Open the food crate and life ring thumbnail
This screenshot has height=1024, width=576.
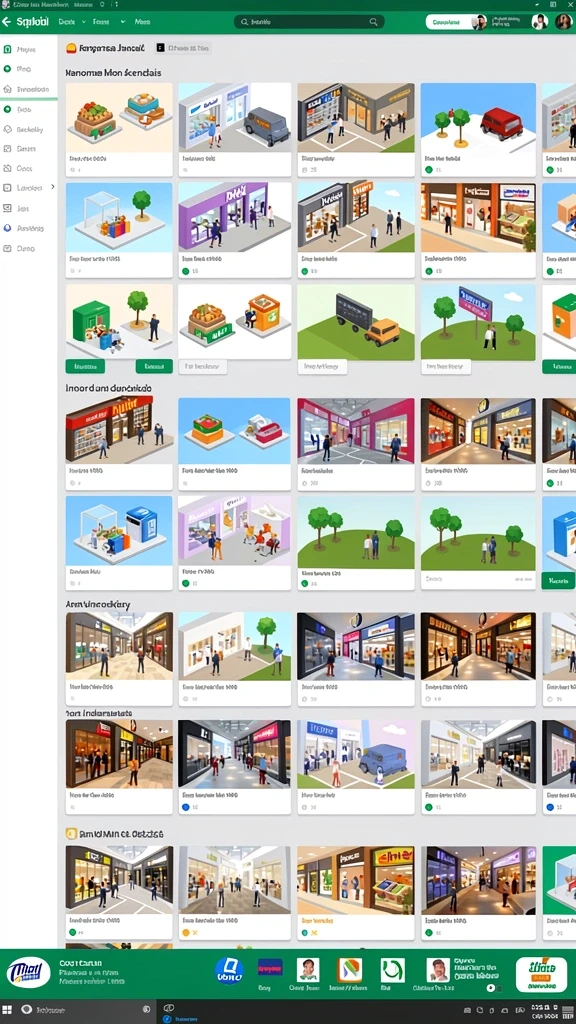click(x=119, y=118)
